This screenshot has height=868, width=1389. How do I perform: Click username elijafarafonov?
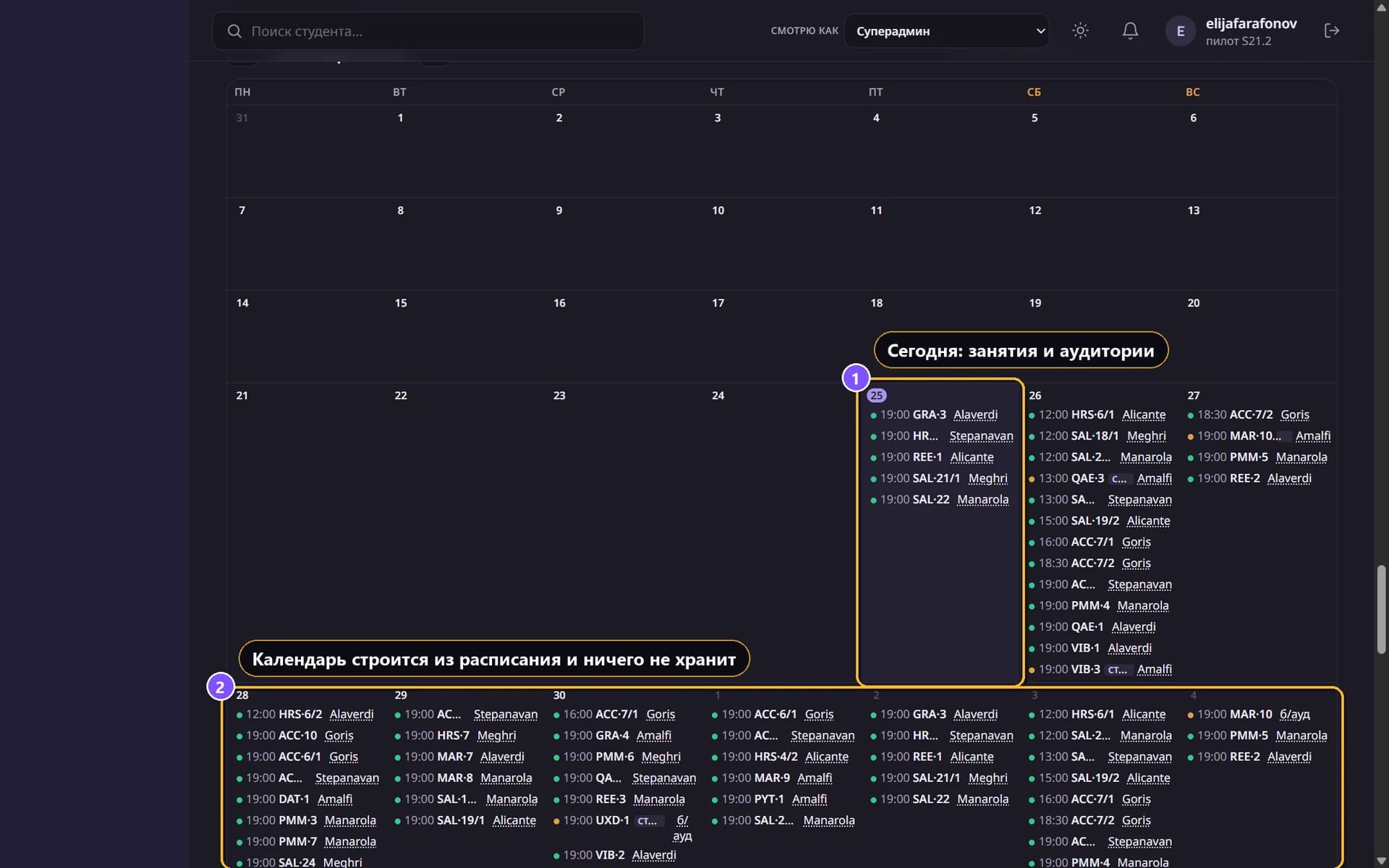(x=1251, y=23)
